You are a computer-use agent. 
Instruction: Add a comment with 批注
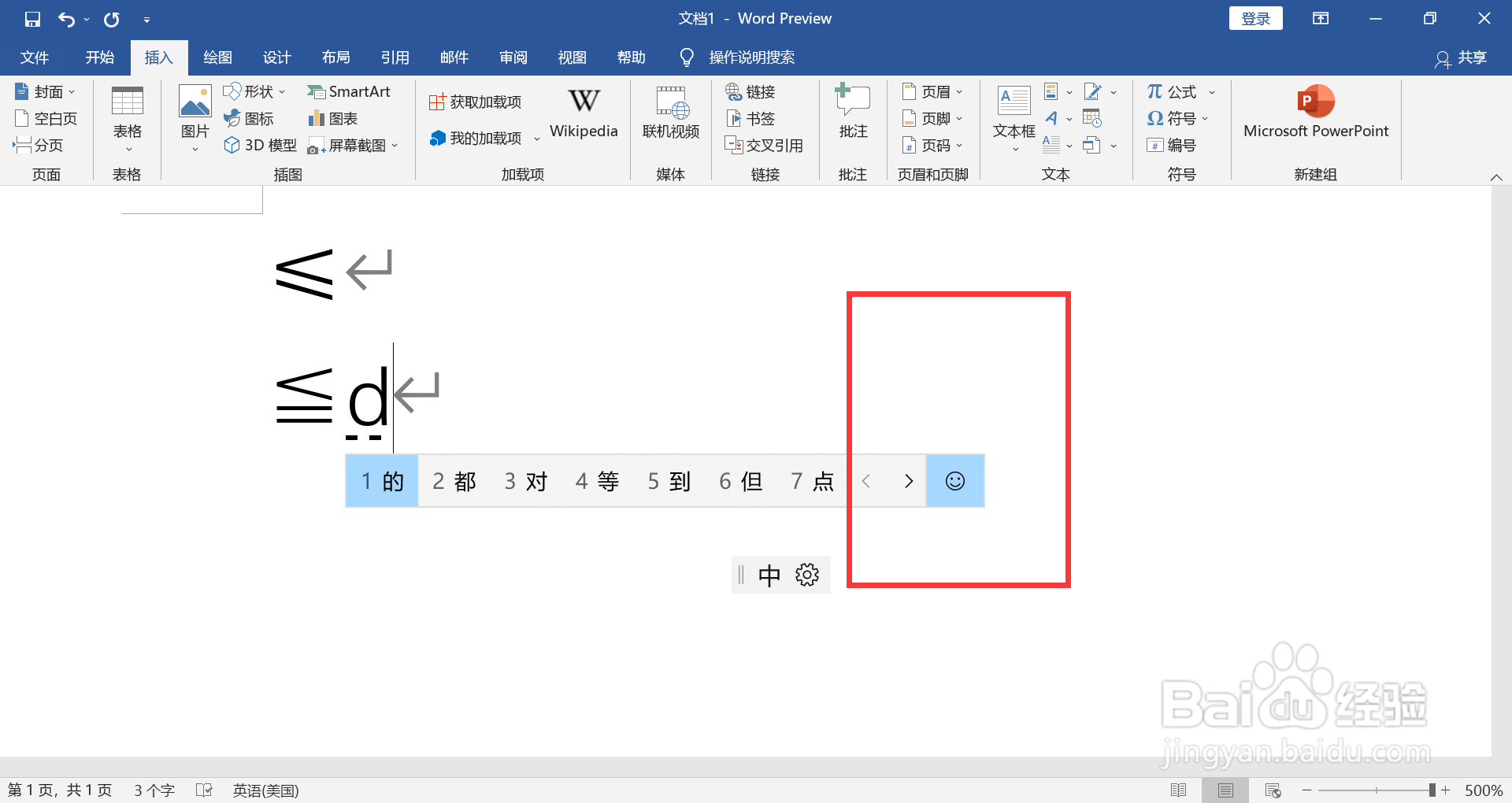pos(853,113)
